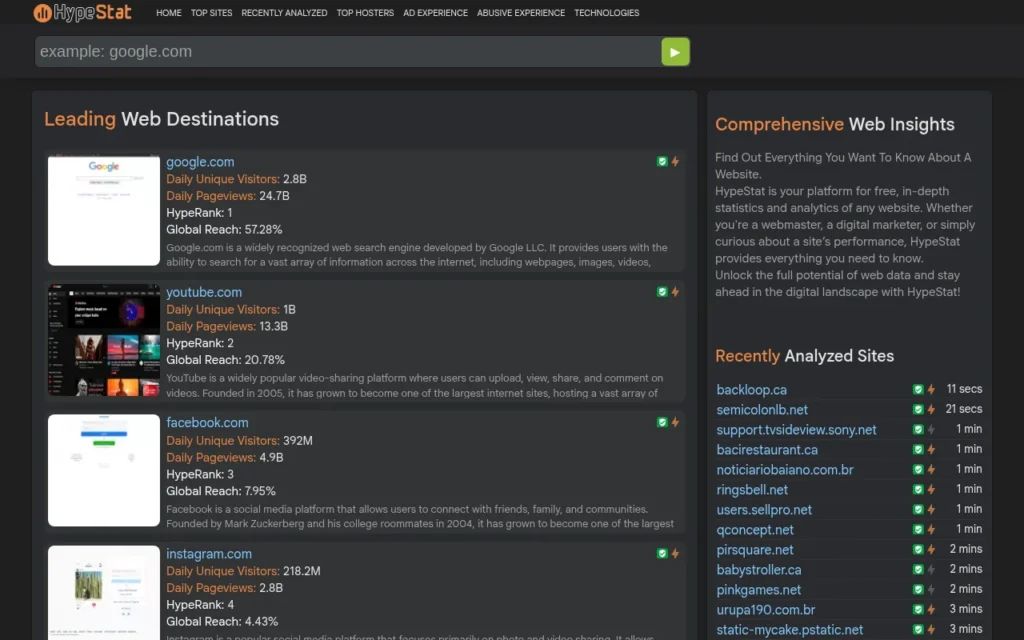
Task: Click the green shield icon on facebook.com card
Action: (x=662, y=423)
